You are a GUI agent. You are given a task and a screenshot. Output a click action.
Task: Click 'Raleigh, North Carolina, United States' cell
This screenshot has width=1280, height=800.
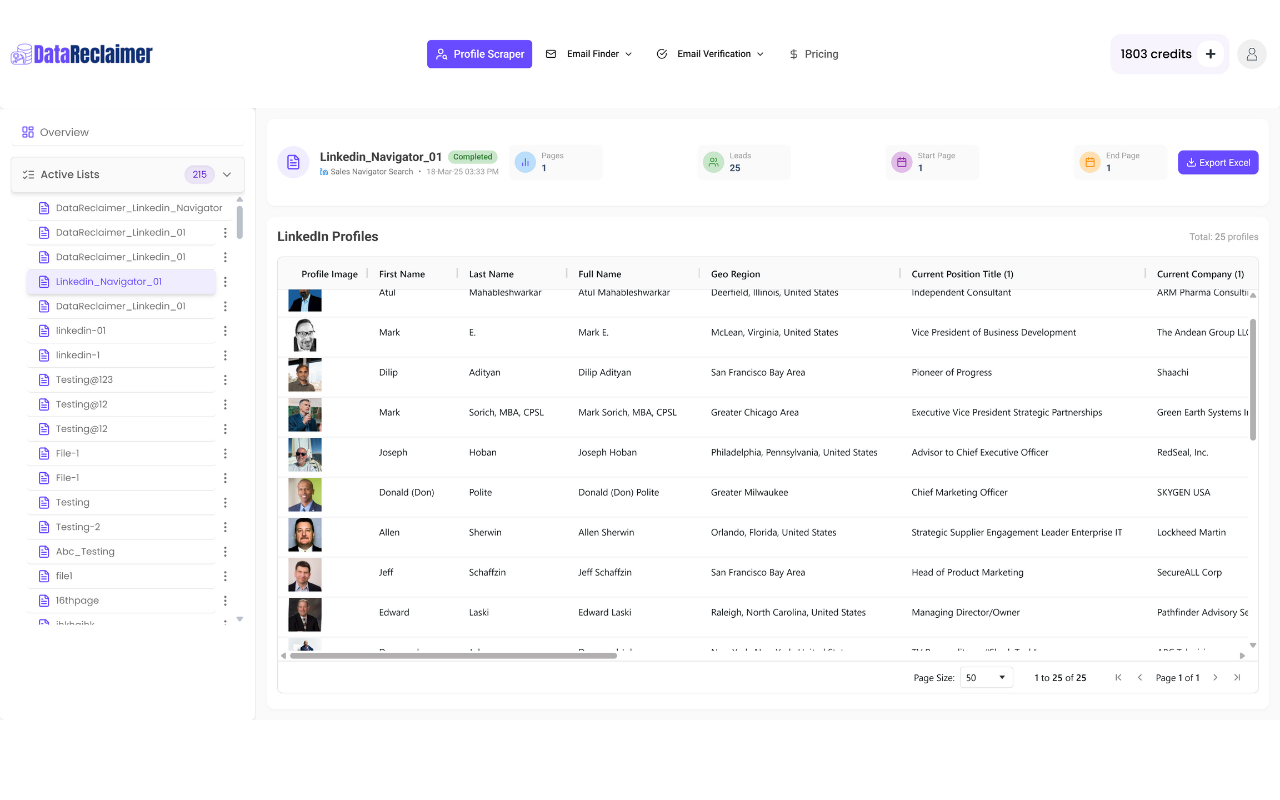pos(788,613)
